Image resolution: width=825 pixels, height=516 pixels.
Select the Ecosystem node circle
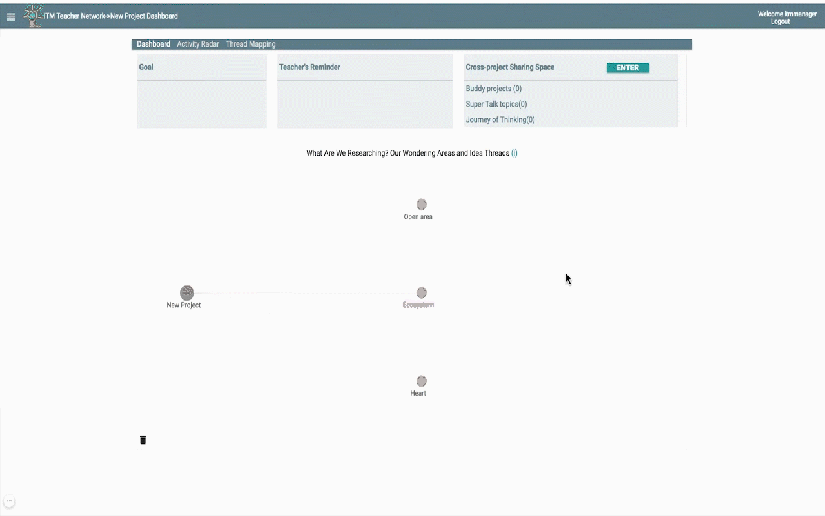(x=422, y=293)
